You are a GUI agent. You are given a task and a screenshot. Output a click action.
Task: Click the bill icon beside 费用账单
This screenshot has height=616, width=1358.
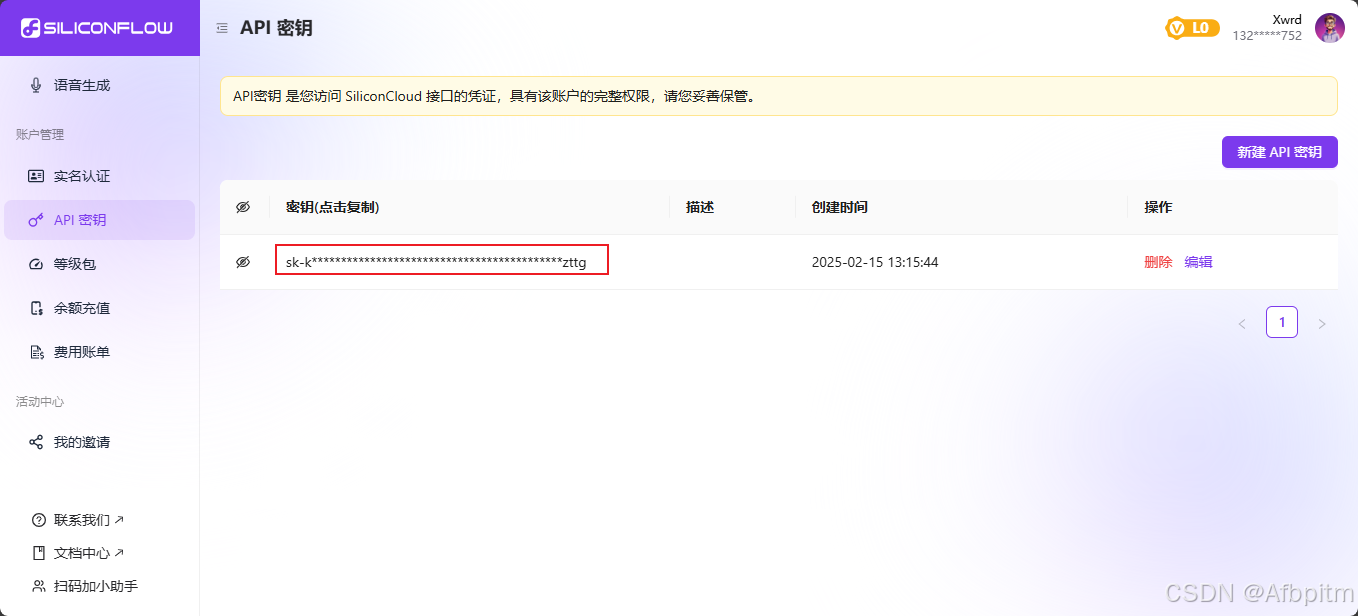37,352
